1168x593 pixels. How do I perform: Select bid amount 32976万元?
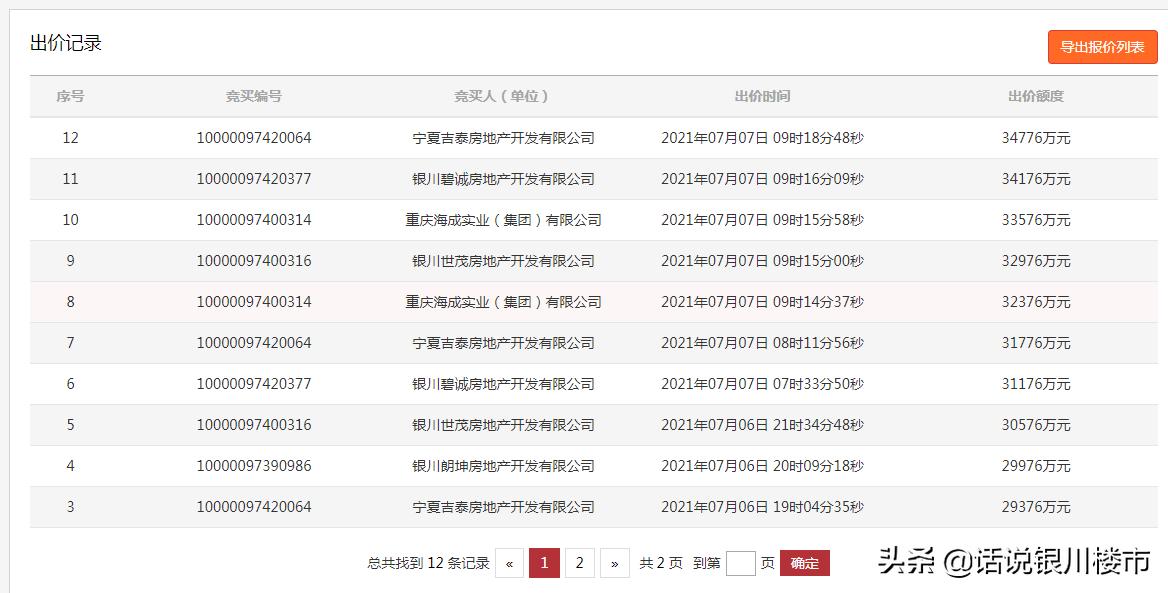pyautogui.click(x=1035, y=261)
